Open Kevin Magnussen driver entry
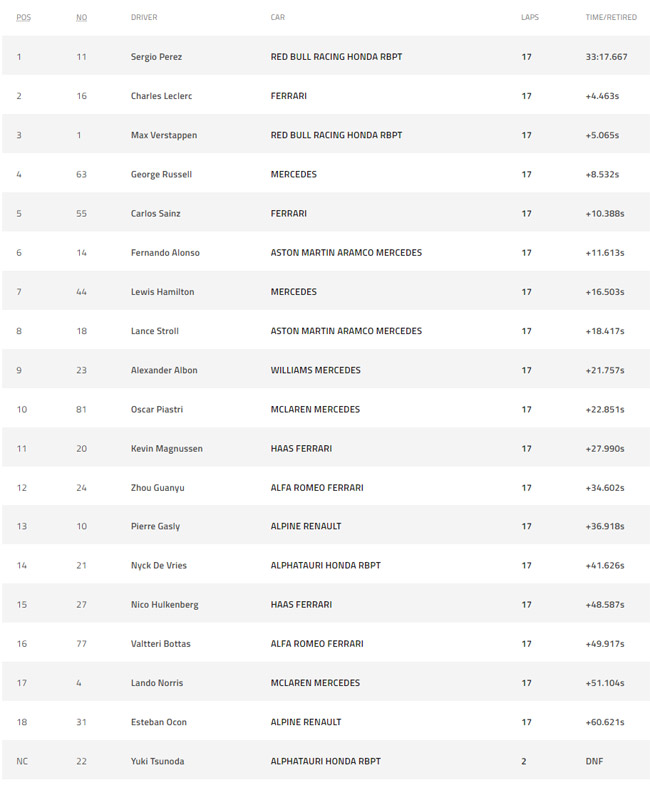This screenshot has width=650, height=785. (167, 449)
